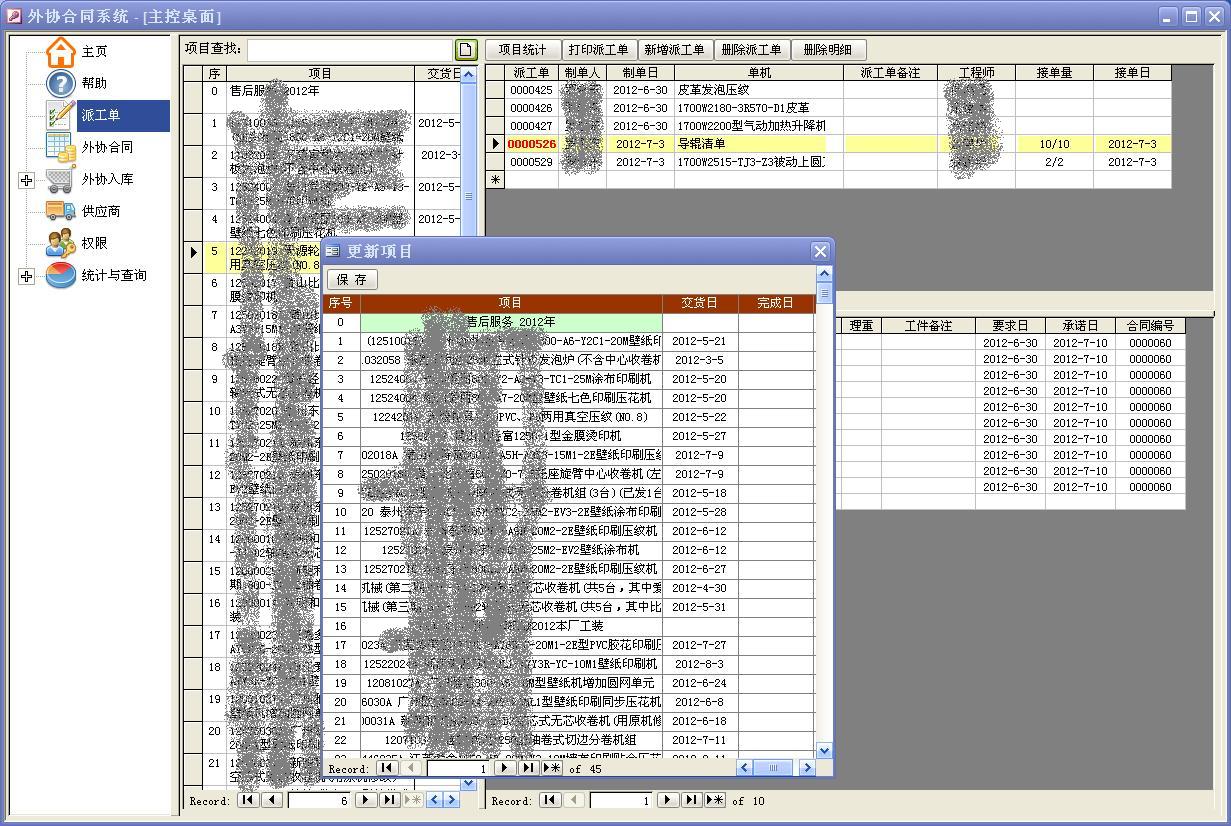The width and height of the screenshot is (1231, 826).
Task: Click 更新项目 vertical scrollbar down arrow
Action: [824, 750]
